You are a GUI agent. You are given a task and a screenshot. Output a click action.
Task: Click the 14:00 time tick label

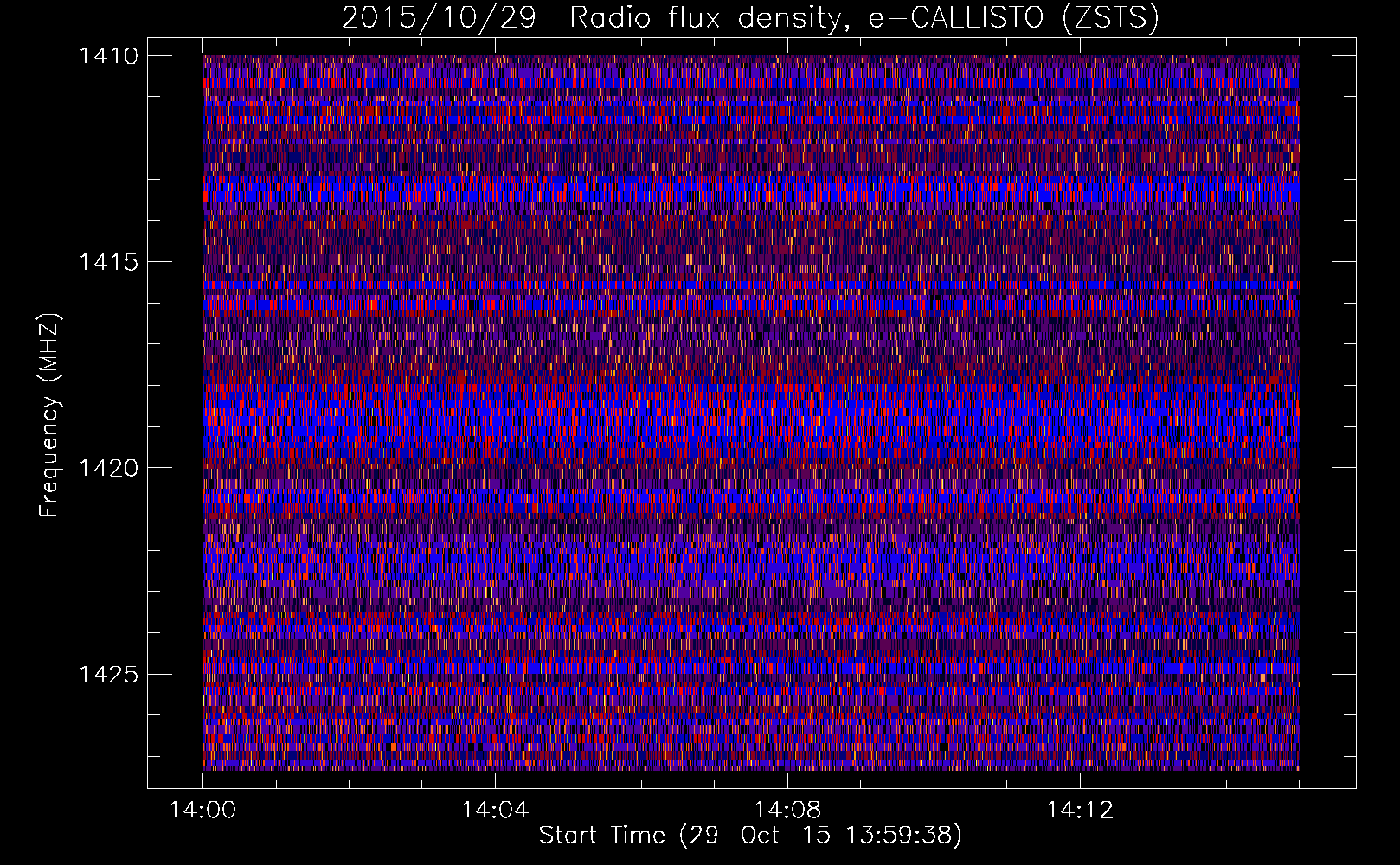(x=202, y=811)
